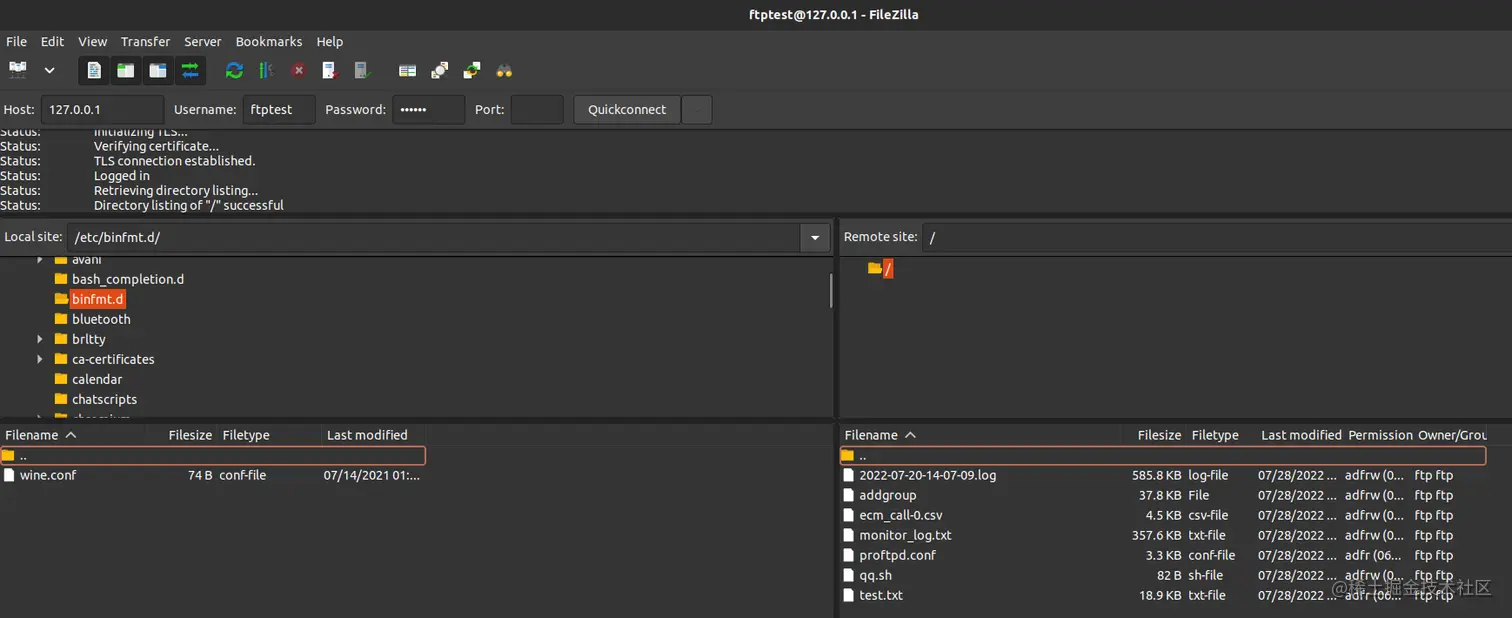Expand the brltty folder
The height and width of the screenshot is (618, 1512).
40,339
